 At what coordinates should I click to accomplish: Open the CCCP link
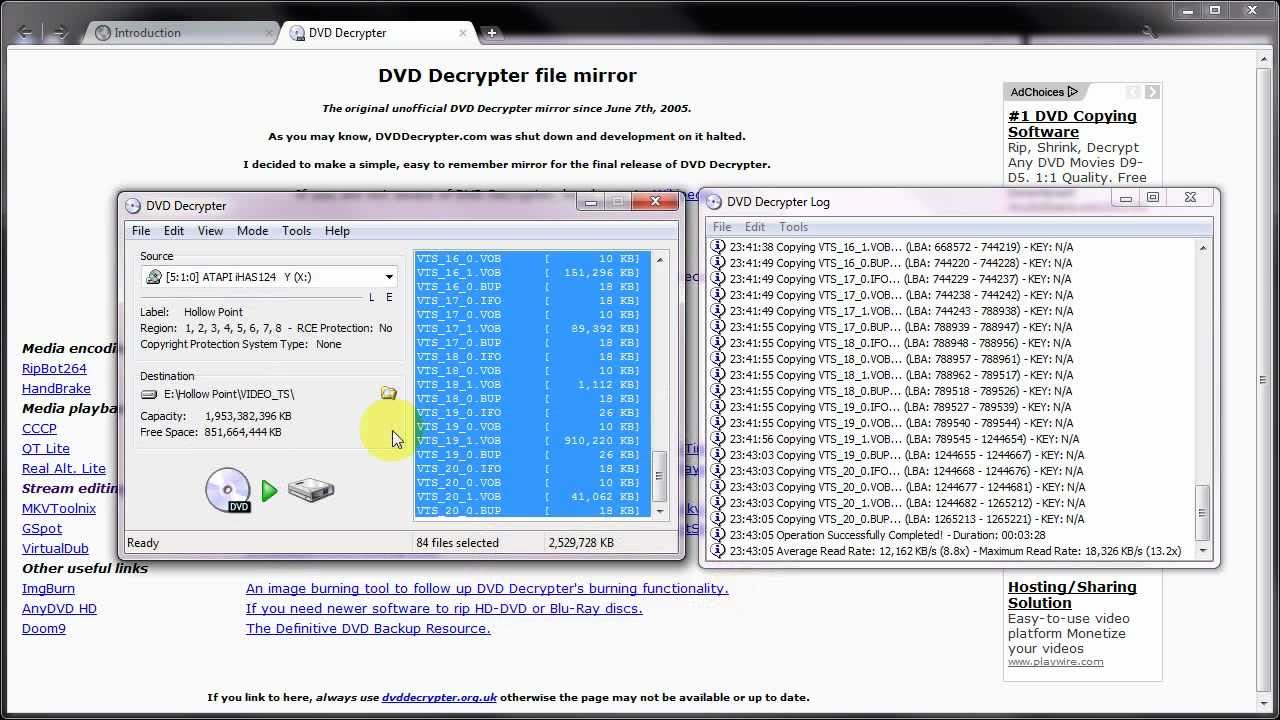coord(39,429)
